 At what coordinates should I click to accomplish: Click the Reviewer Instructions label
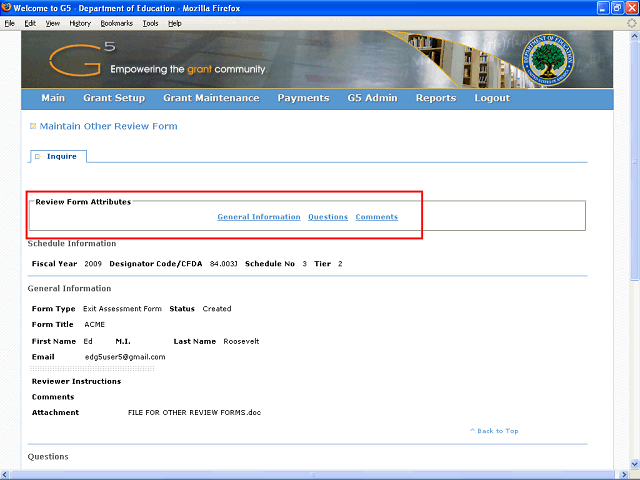(76, 381)
